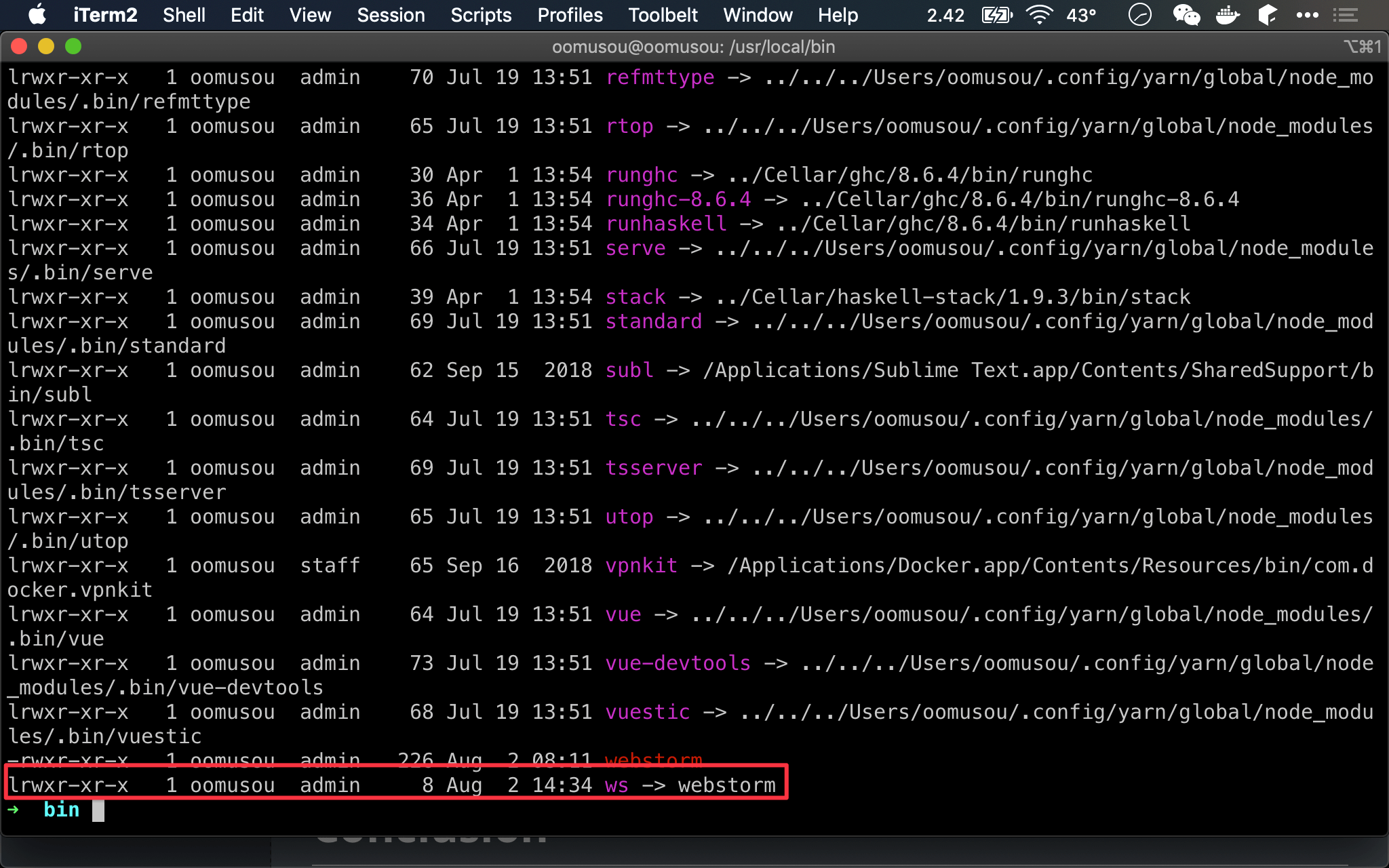Click the 2.42 system load indicator
Image resolution: width=1389 pixels, height=868 pixels.
[945, 15]
